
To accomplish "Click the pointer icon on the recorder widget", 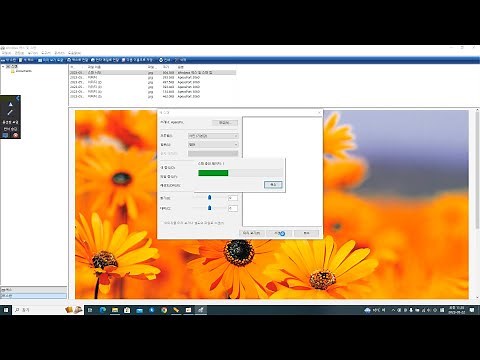I will point(10,104).
